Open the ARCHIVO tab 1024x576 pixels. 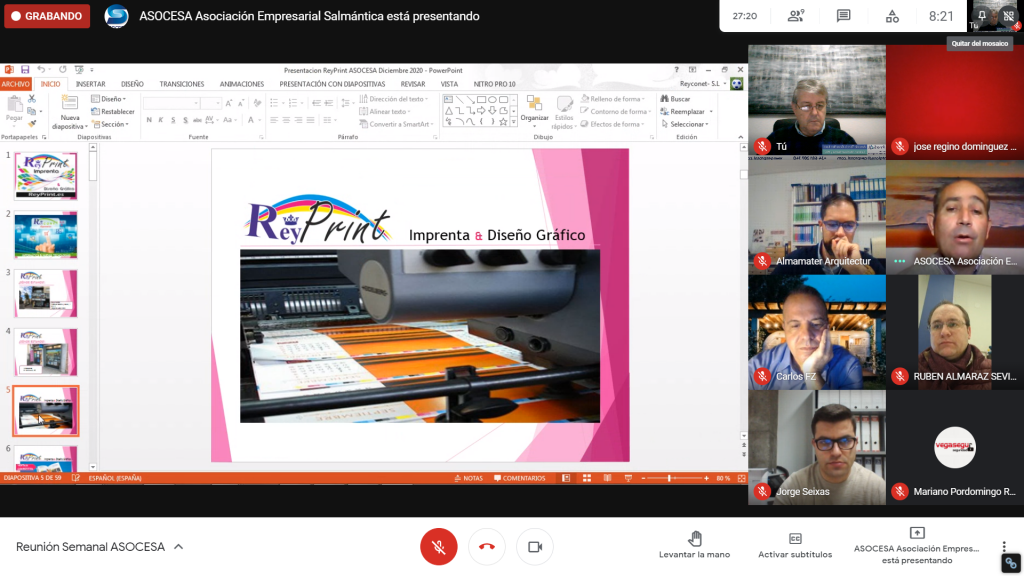(15, 84)
